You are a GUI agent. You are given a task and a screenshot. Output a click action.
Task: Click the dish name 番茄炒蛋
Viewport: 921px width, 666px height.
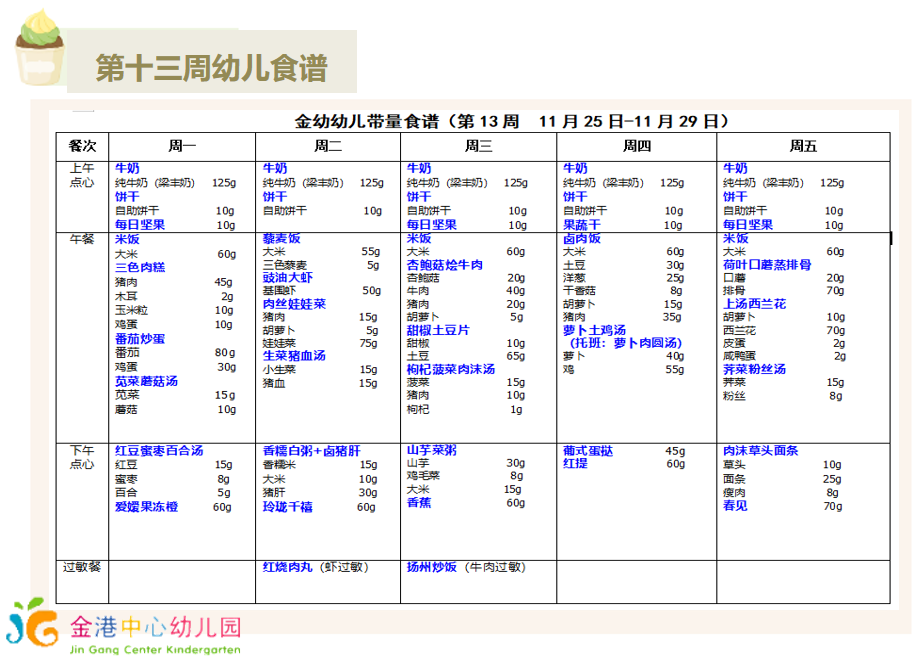(140, 339)
